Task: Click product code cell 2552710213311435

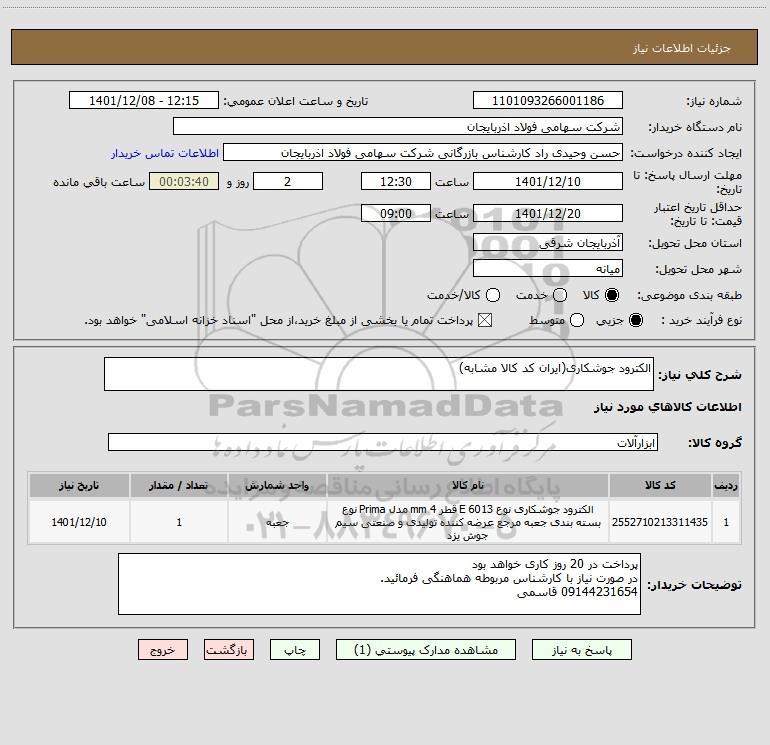Action: 660,522
